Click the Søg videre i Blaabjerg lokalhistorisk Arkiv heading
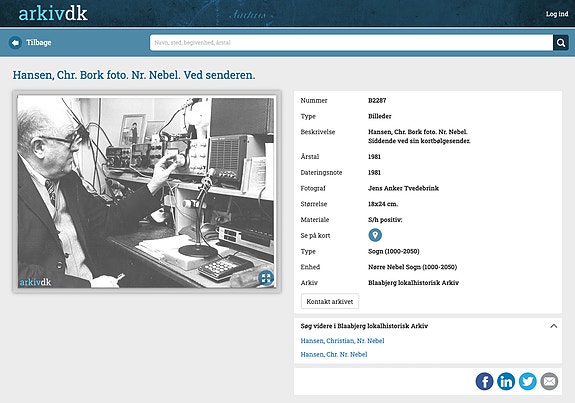This screenshot has height=403, width=575. [364, 326]
